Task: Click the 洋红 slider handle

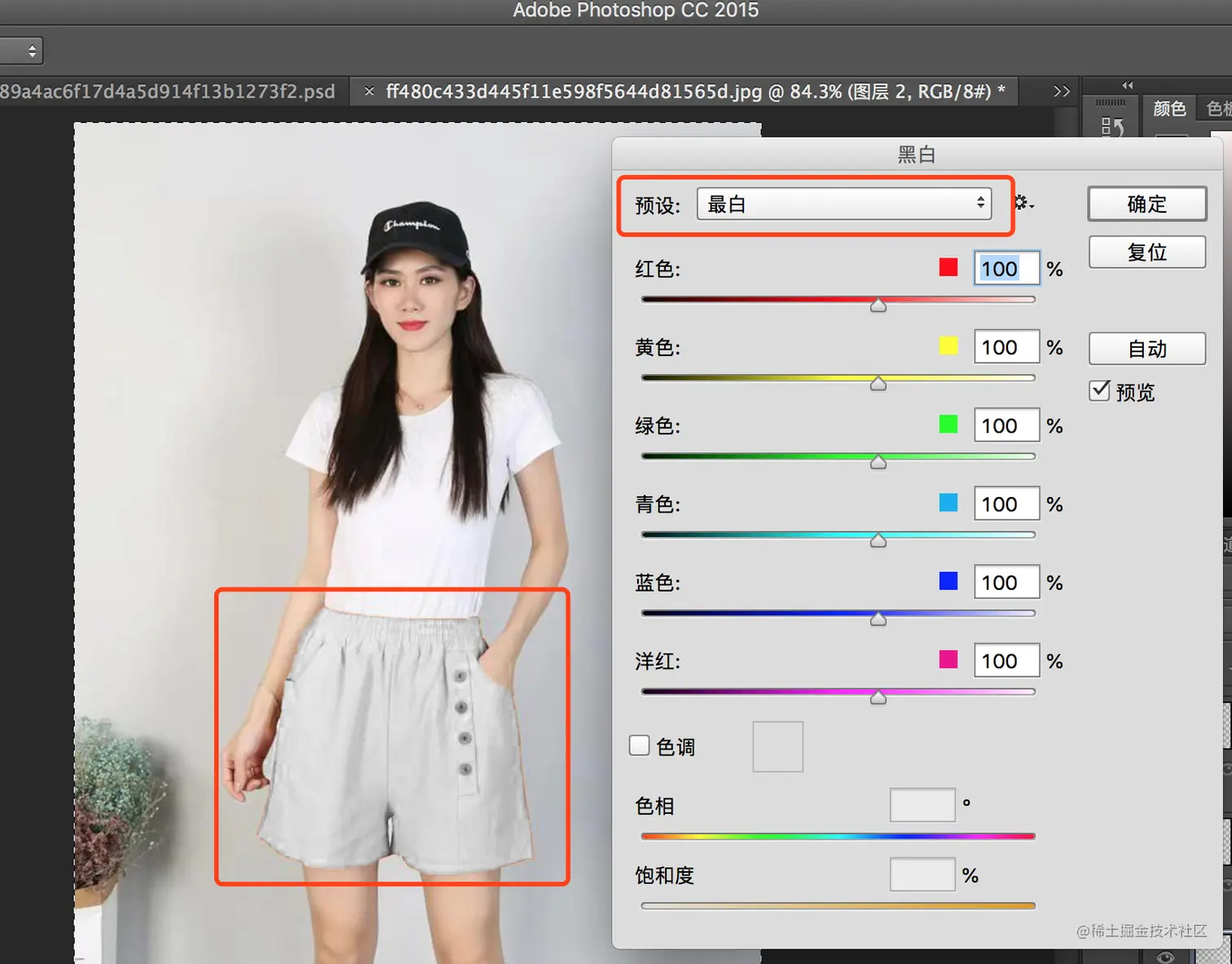Action: (x=878, y=698)
